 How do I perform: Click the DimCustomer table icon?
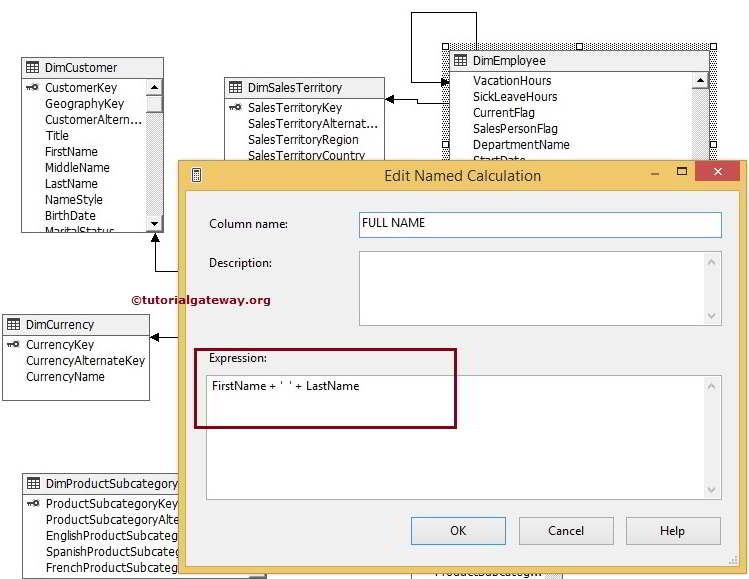[x=32, y=67]
